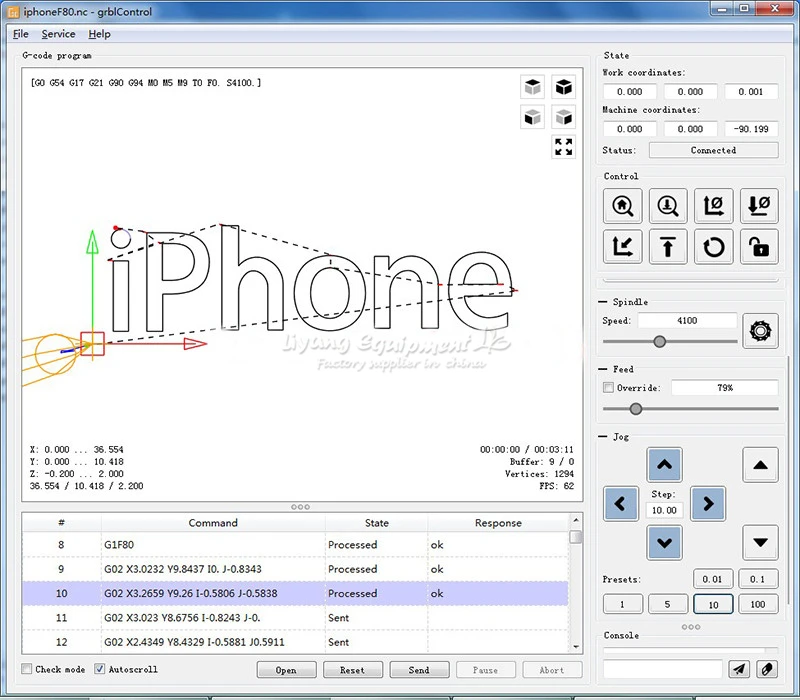
Task: Click the Z-probe control icon
Action: pos(668,206)
